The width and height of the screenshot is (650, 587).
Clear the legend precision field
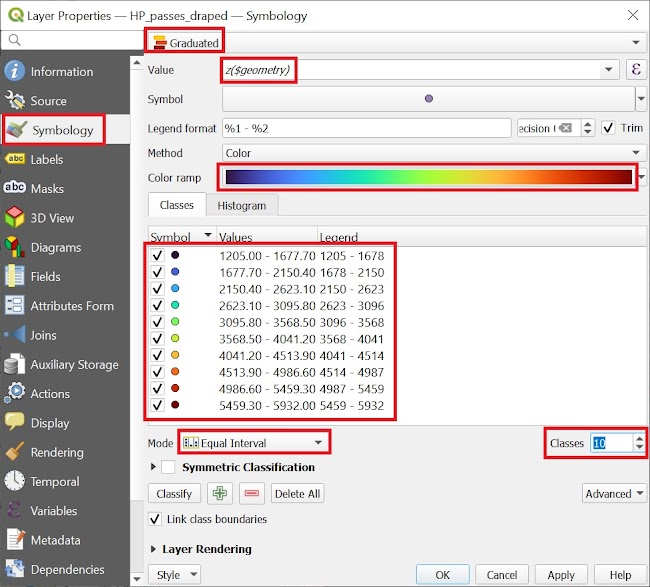tap(565, 128)
